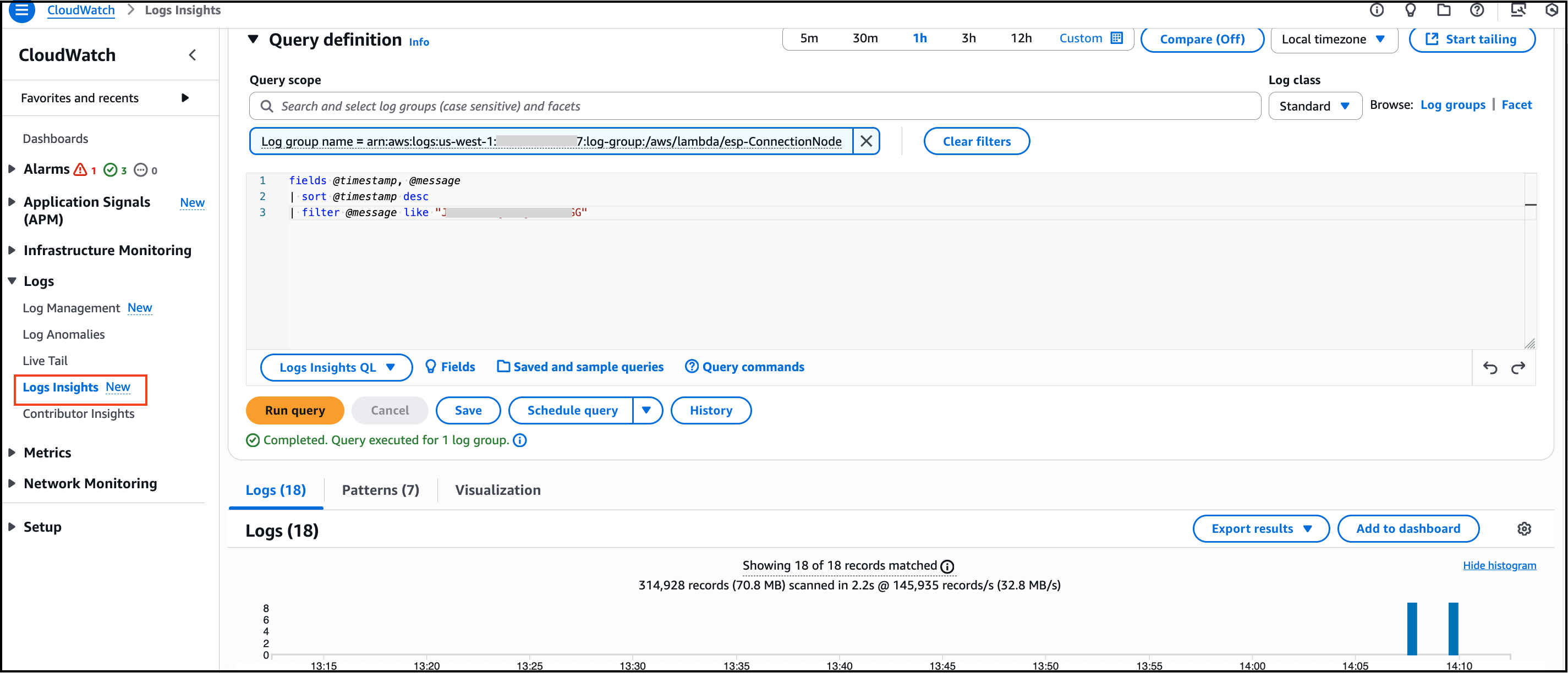The width and height of the screenshot is (1568, 673).
Task: Open the Custom range calendar icon
Action: click(1116, 38)
